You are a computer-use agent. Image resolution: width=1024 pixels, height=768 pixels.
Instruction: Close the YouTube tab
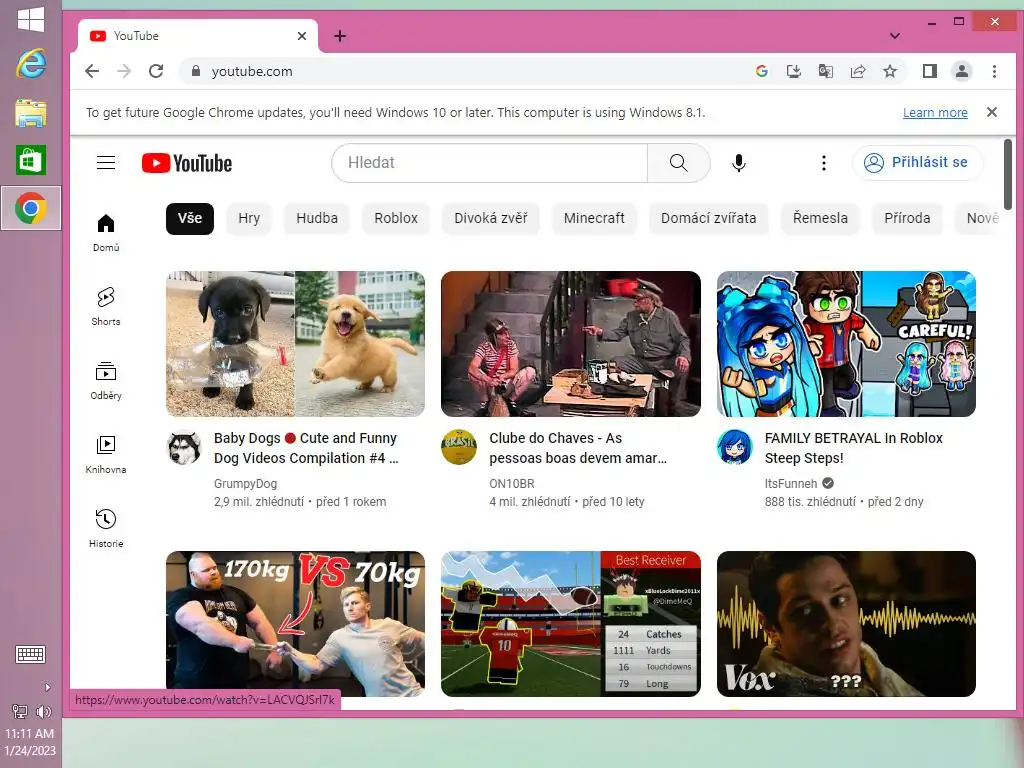[x=302, y=36]
